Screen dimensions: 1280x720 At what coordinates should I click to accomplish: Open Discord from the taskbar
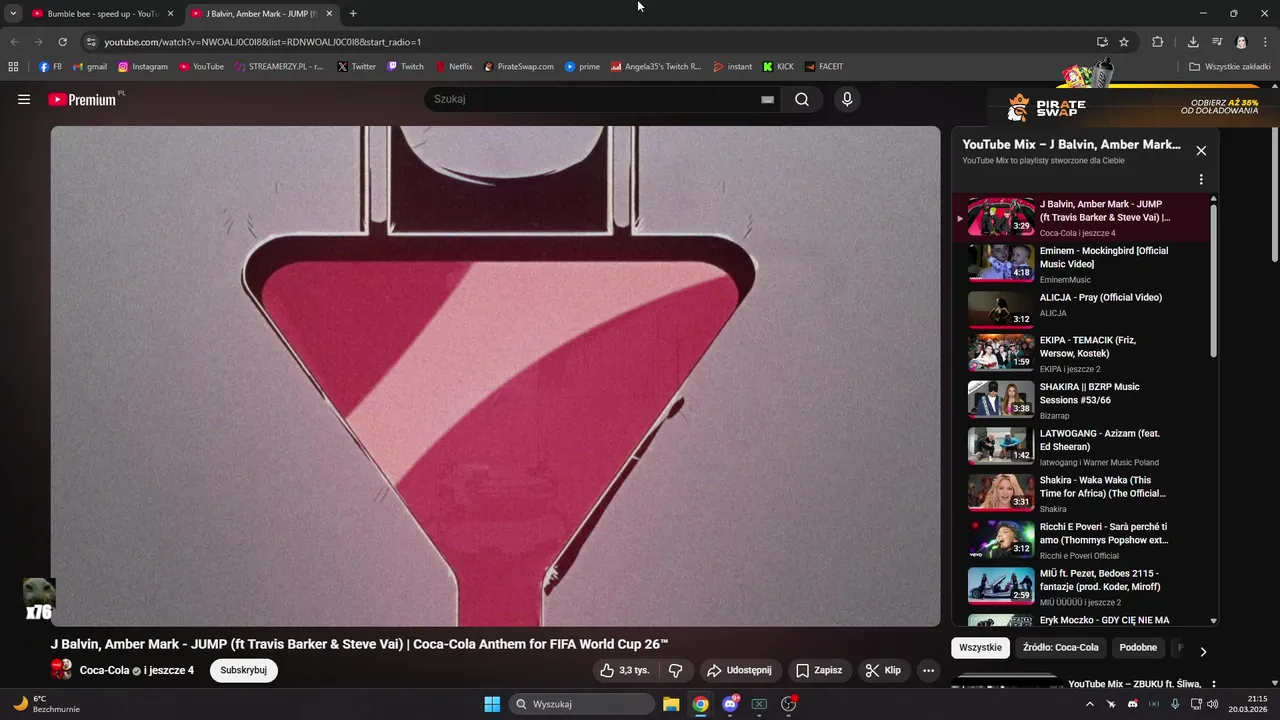point(730,704)
